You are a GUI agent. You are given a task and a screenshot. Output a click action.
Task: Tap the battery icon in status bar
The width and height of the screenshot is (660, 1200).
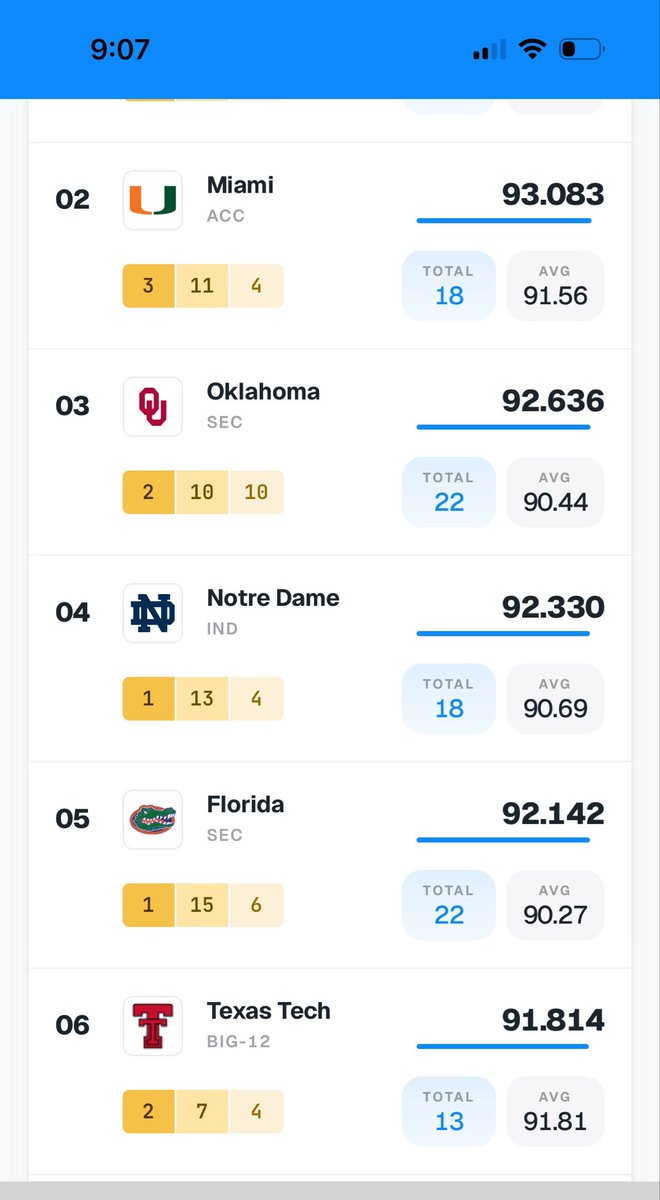click(581, 49)
